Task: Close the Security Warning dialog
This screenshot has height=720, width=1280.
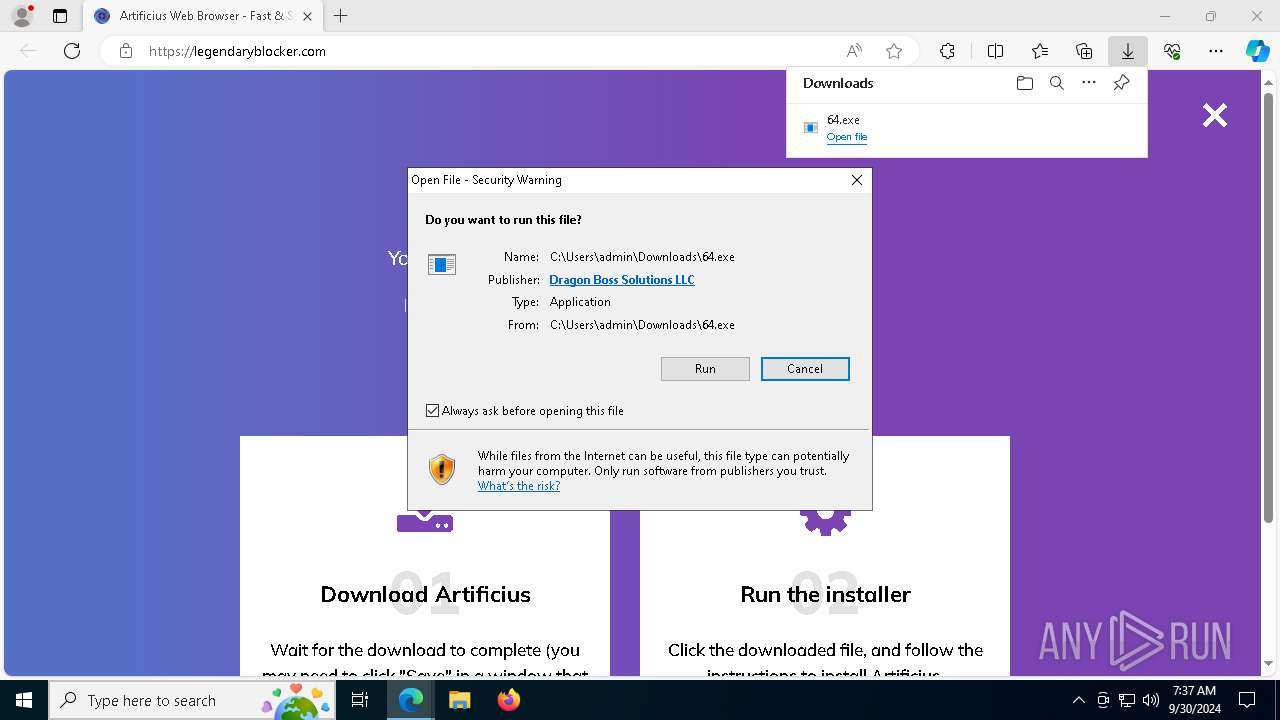Action: click(857, 180)
